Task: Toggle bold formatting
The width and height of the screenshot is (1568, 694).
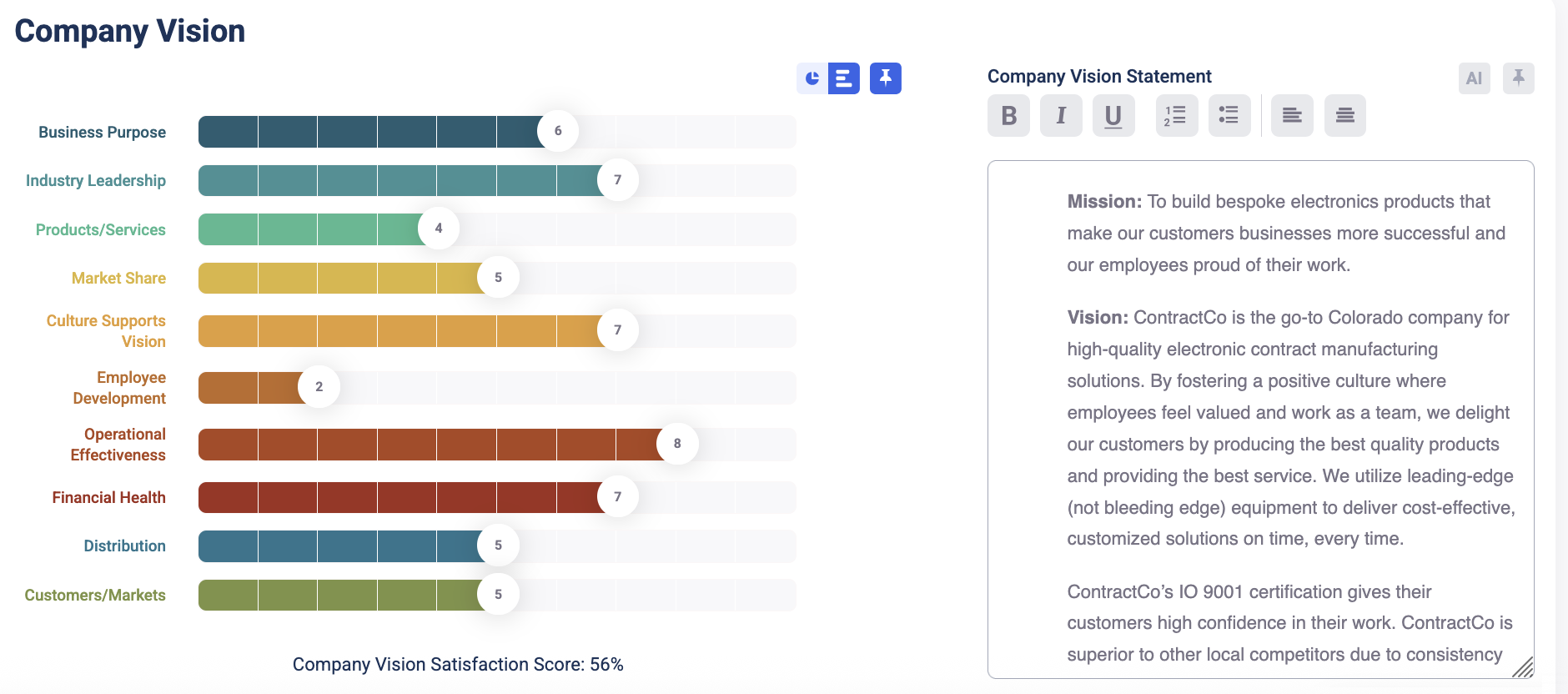Action: [1008, 115]
